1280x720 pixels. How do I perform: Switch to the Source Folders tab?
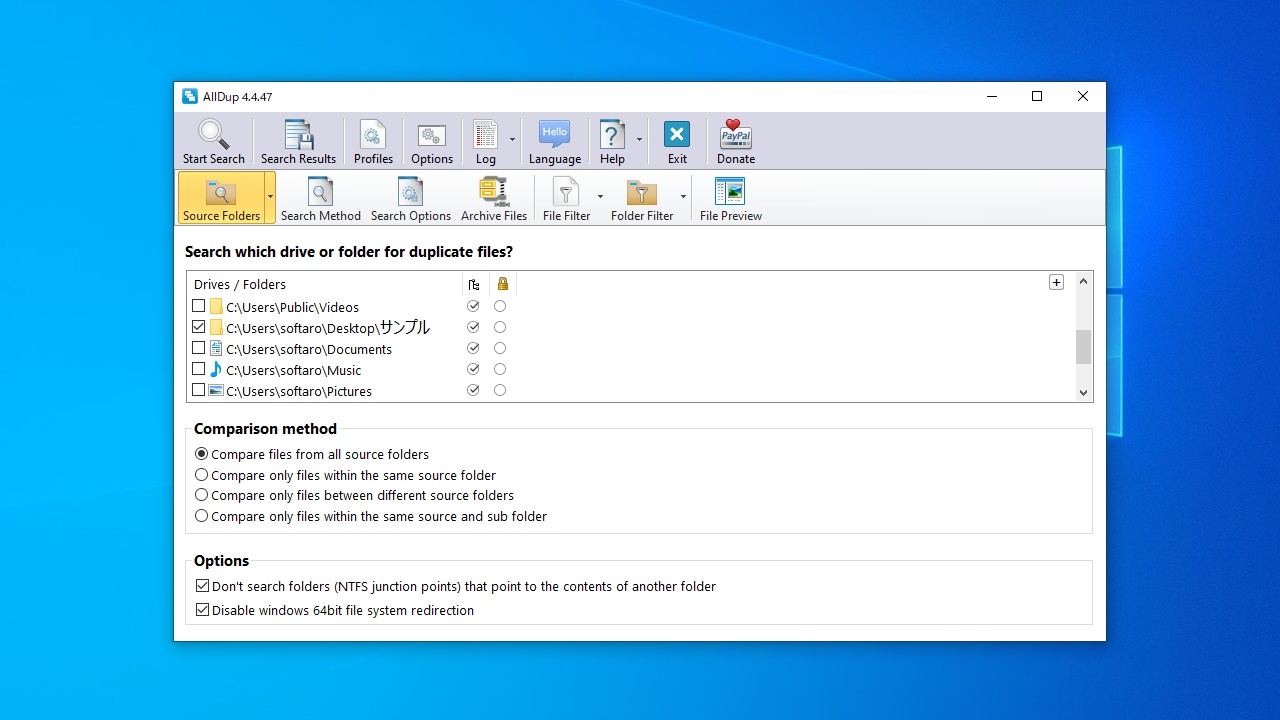tap(221, 197)
